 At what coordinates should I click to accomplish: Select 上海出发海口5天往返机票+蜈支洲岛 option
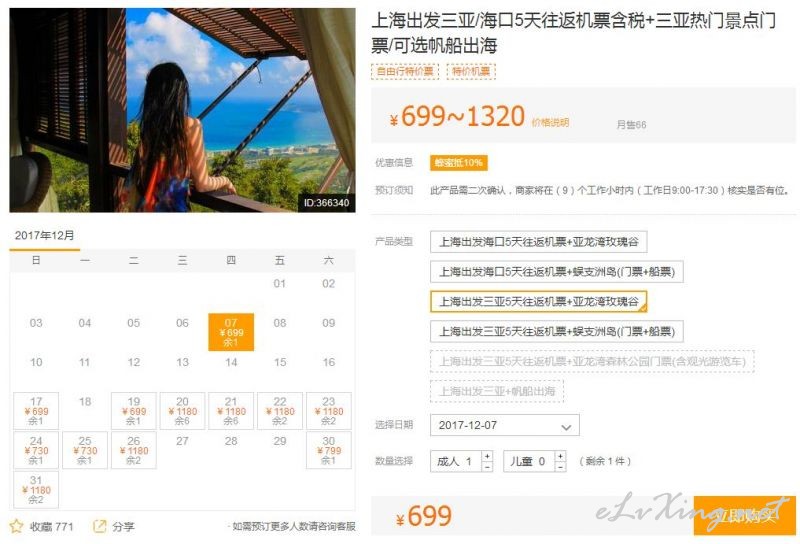coord(557,272)
